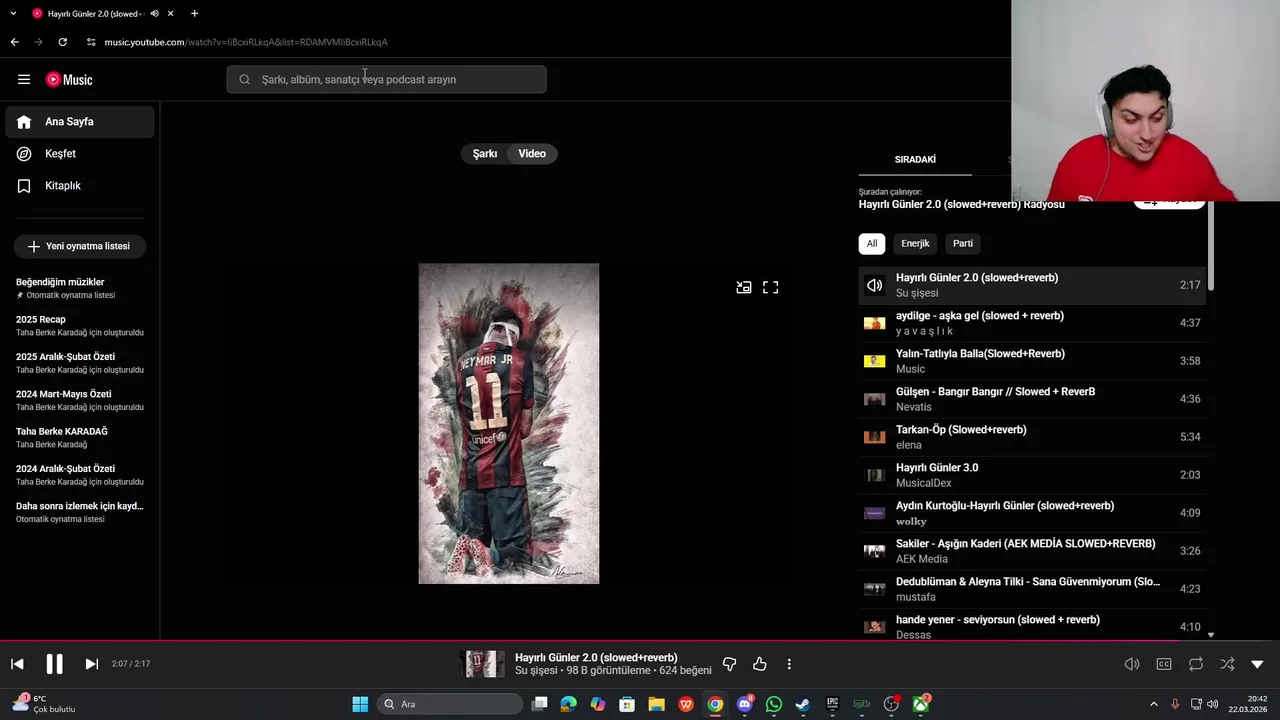
Task: Click thumbnail of Yalın-Tatlıyla Balla
Action: point(875,361)
